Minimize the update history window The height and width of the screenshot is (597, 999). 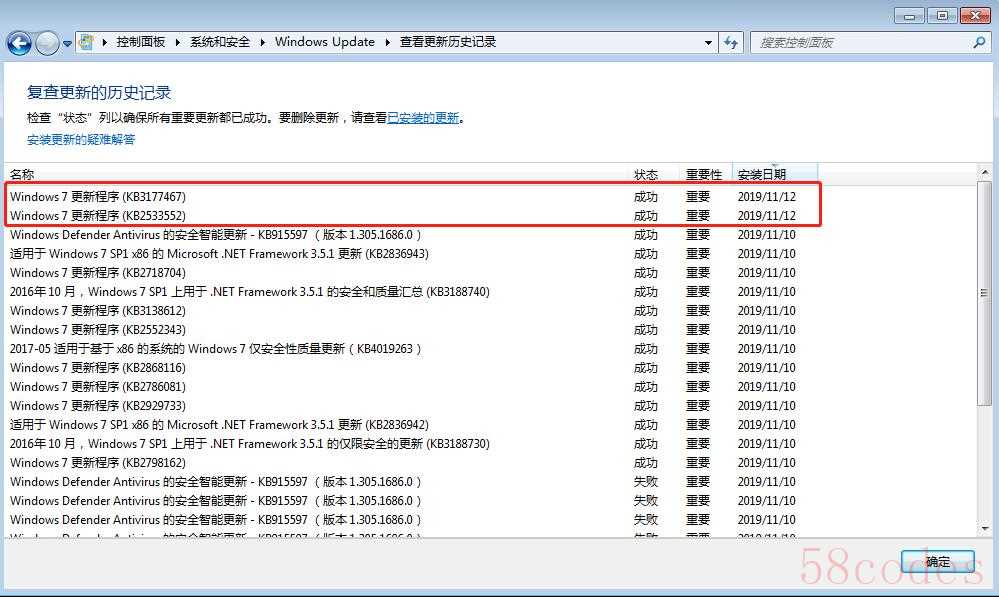click(x=909, y=15)
